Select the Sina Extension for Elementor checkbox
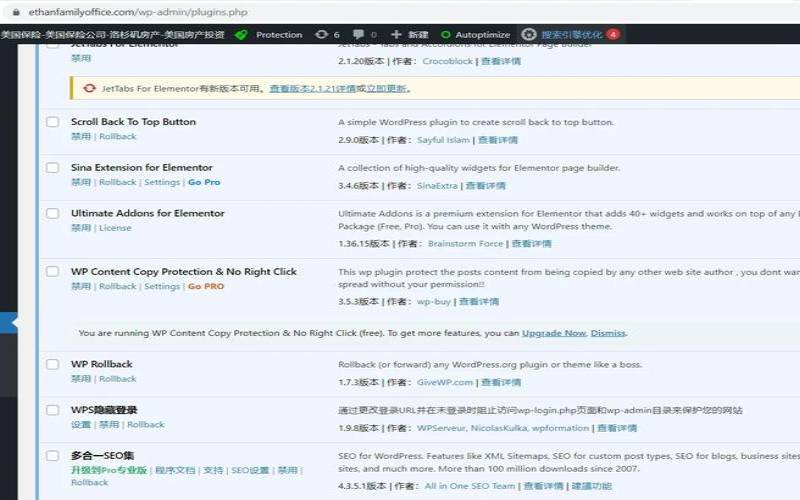 click(53, 168)
